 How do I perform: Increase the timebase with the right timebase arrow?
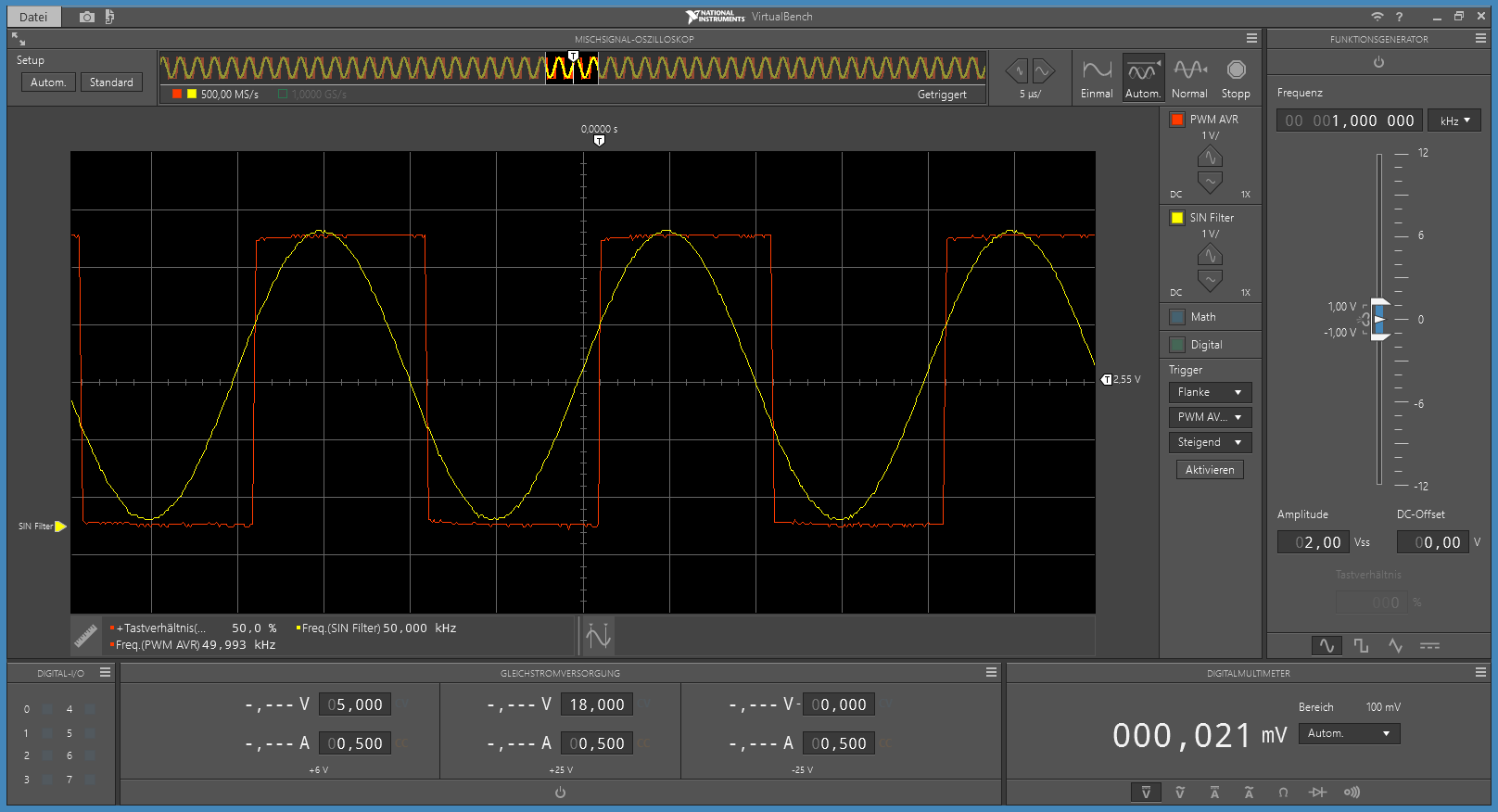(1044, 70)
